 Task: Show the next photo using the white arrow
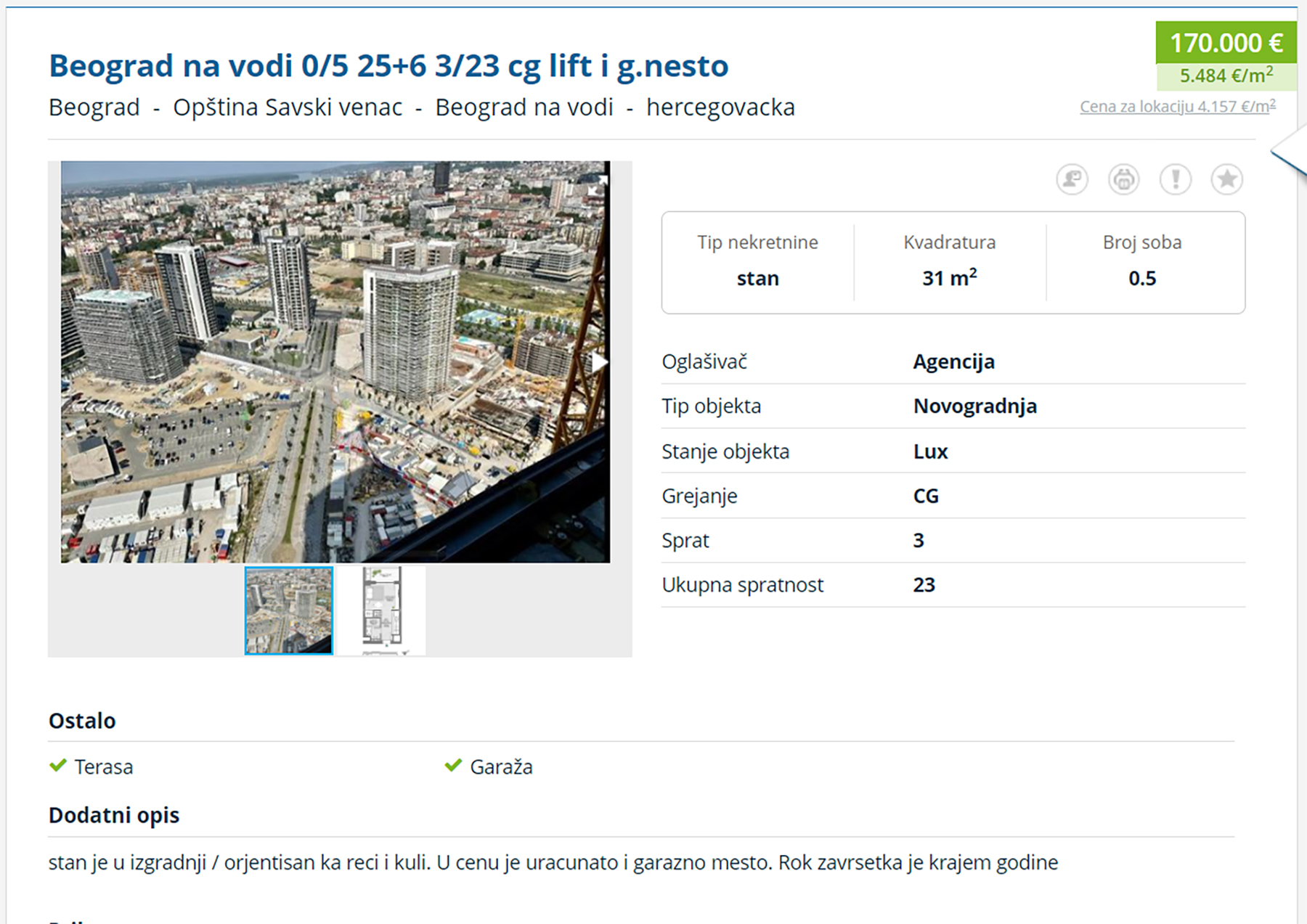point(598,362)
